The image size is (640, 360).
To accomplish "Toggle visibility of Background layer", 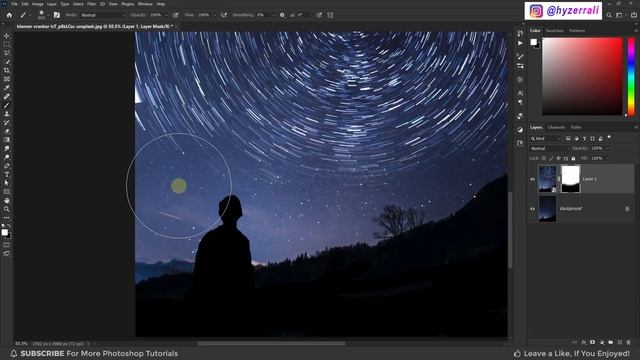I will click(x=532, y=209).
